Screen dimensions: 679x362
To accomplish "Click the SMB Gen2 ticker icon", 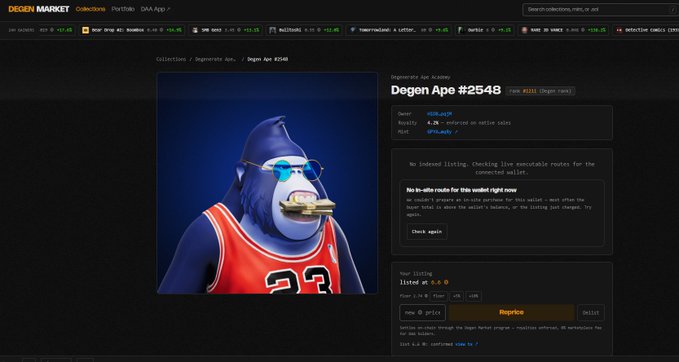I will point(195,30).
